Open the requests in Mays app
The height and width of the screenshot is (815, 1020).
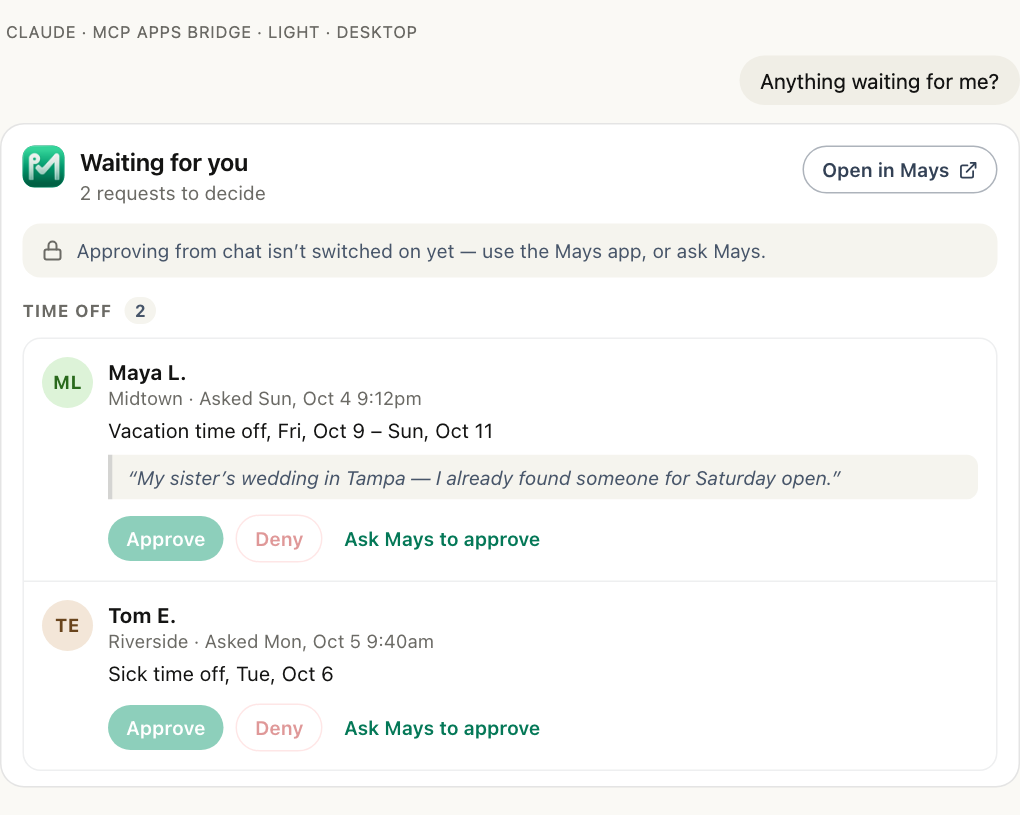click(899, 170)
